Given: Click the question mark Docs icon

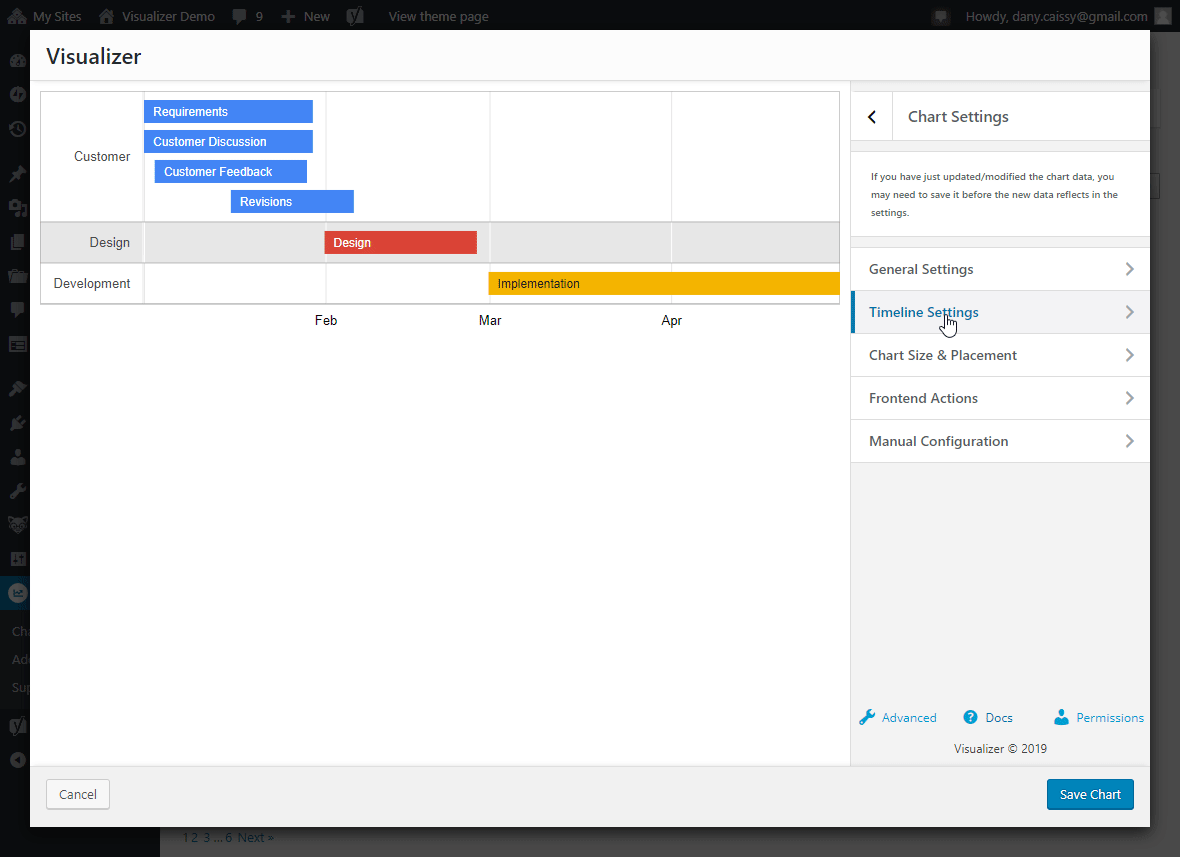Looking at the screenshot, I should coord(970,717).
